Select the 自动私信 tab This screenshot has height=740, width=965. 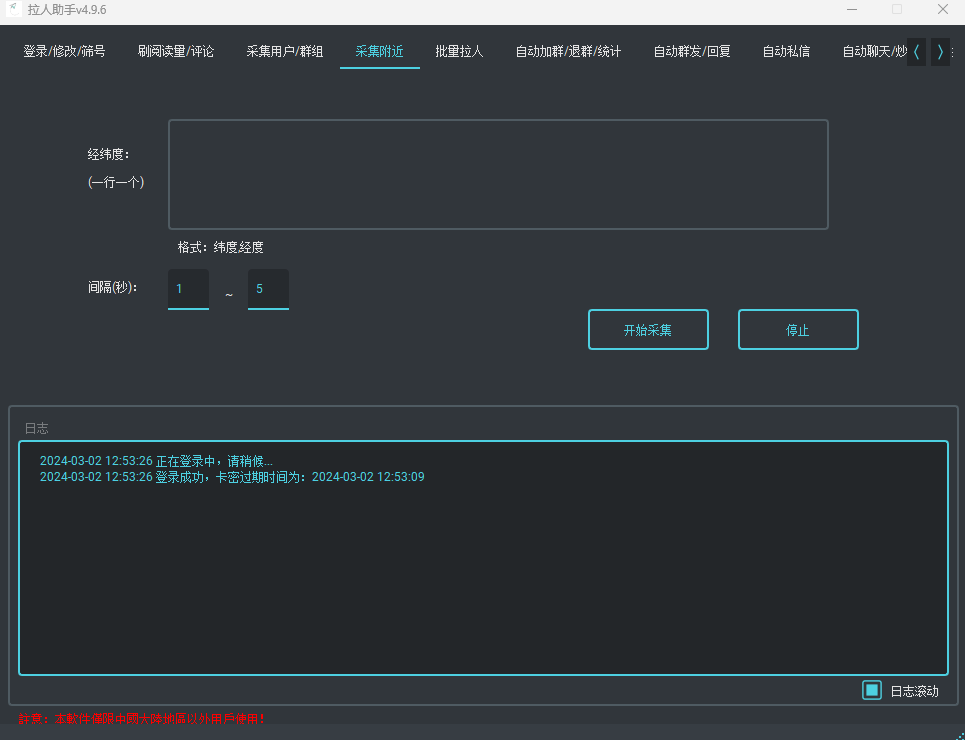786,51
